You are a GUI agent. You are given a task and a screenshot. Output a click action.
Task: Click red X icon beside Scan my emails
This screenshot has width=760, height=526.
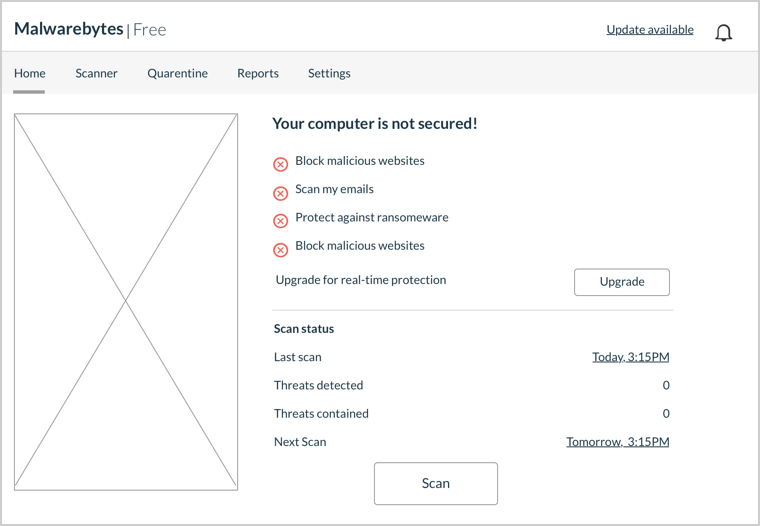pos(280,193)
